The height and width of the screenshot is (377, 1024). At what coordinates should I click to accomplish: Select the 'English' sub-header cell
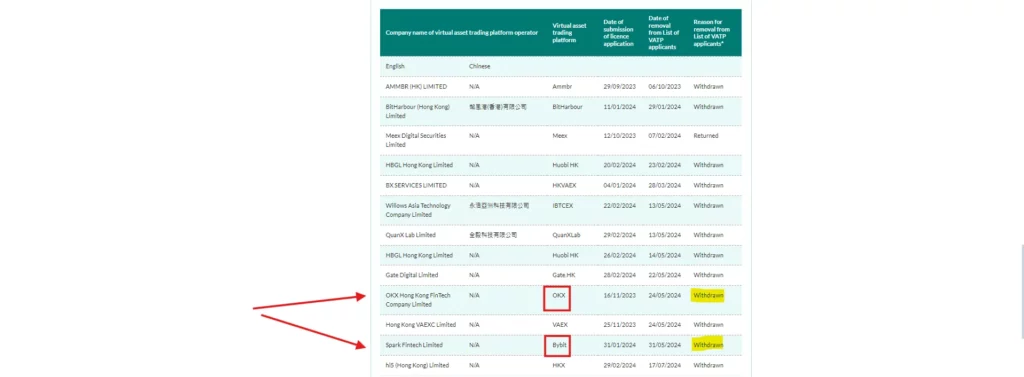pos(395,66)
